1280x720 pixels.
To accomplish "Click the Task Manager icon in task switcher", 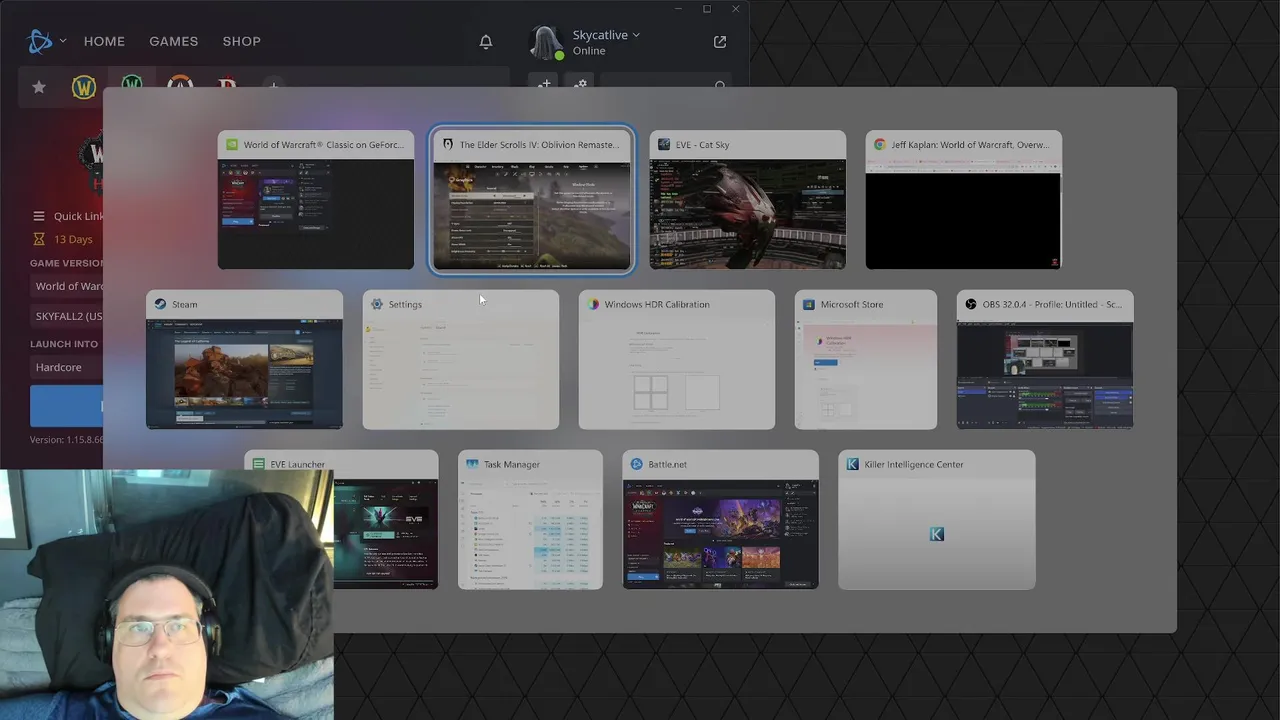I will 472,465.
